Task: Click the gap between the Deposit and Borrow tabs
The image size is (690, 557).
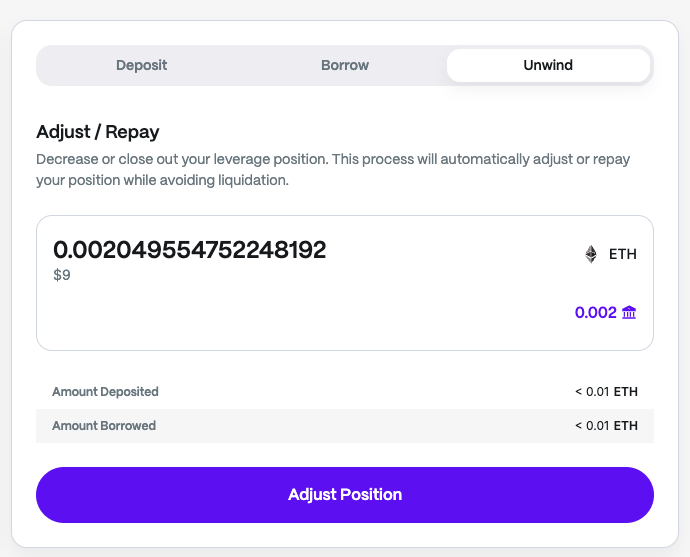Action: [x=243, y=65]
